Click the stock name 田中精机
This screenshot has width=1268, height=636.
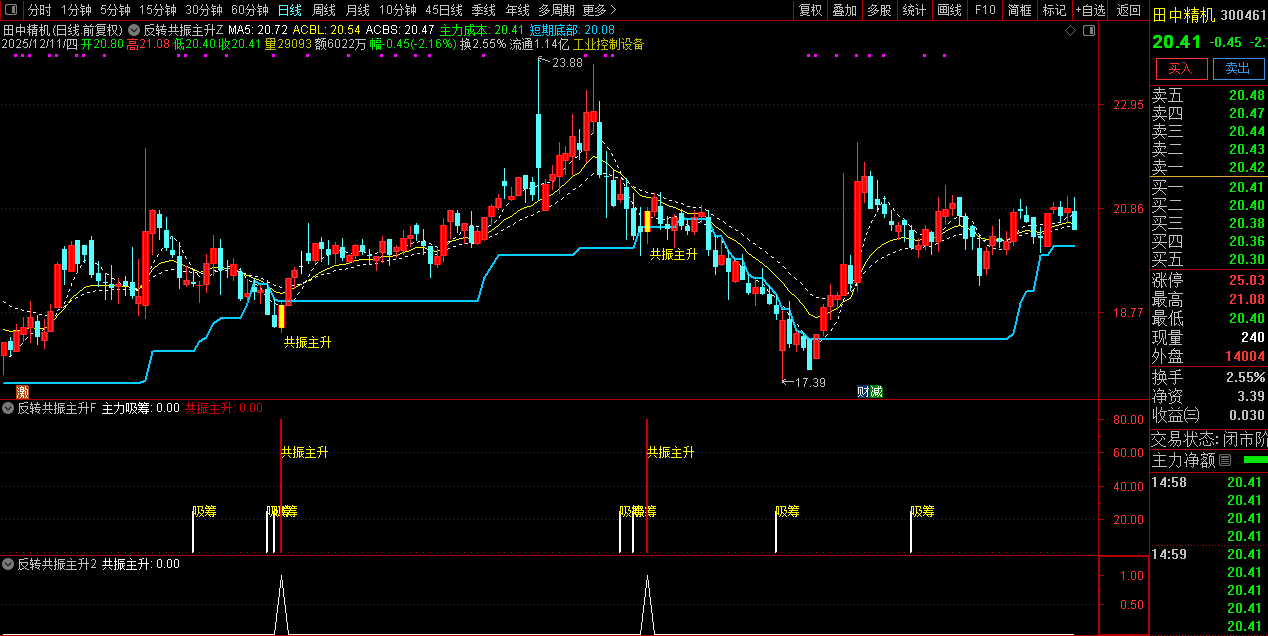point(1183,16)
